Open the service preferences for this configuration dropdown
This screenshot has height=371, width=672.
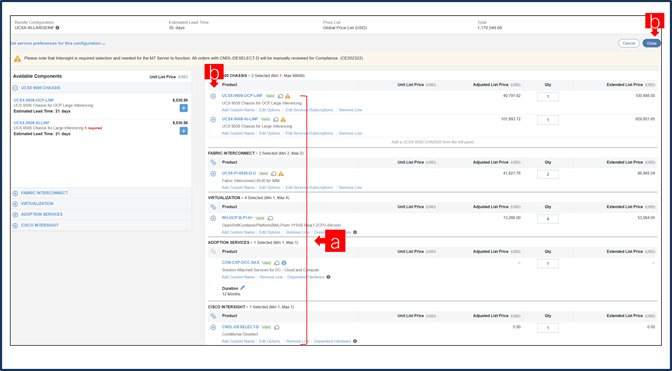(58, 43)
